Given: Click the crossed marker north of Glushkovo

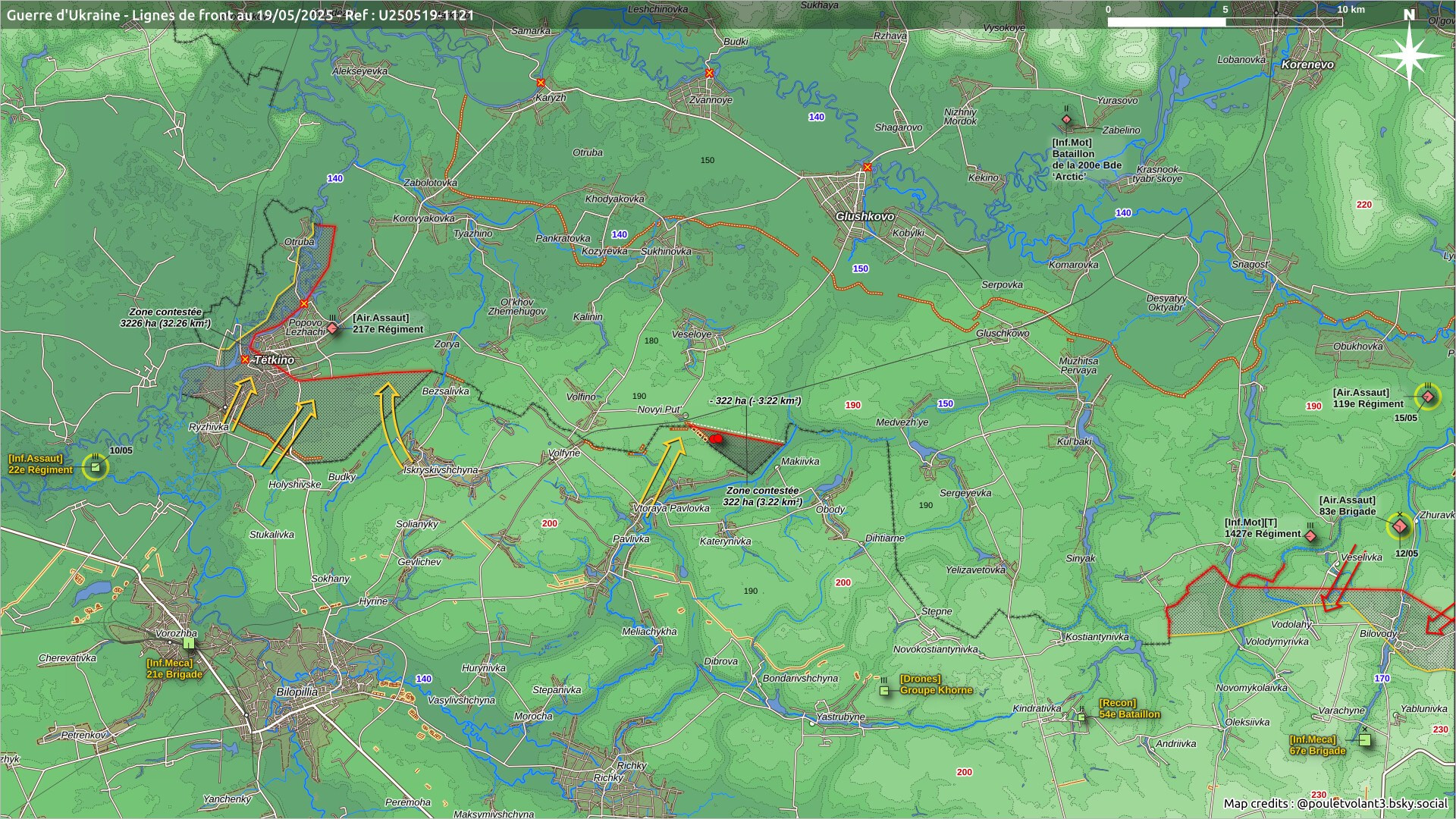Looking at the screenshot, I should (867, 168).
